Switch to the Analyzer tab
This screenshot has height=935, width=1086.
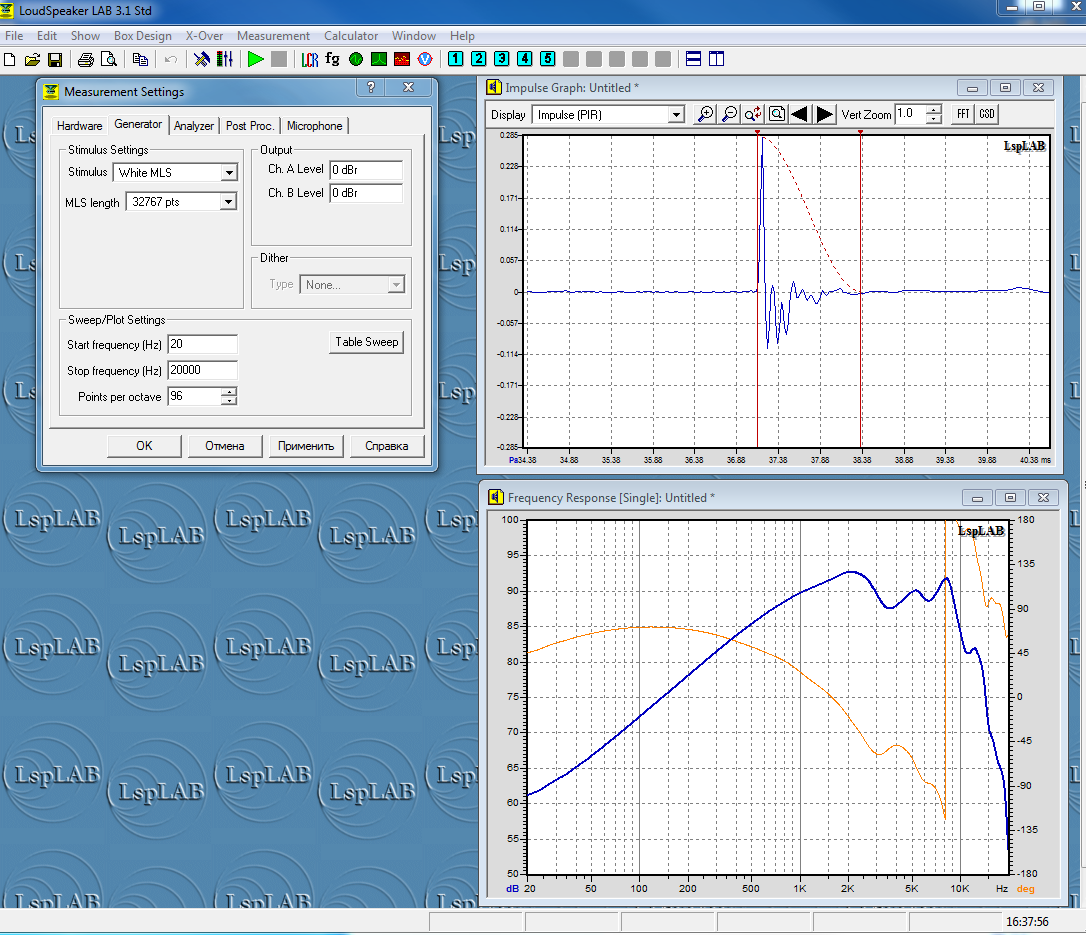194,126
